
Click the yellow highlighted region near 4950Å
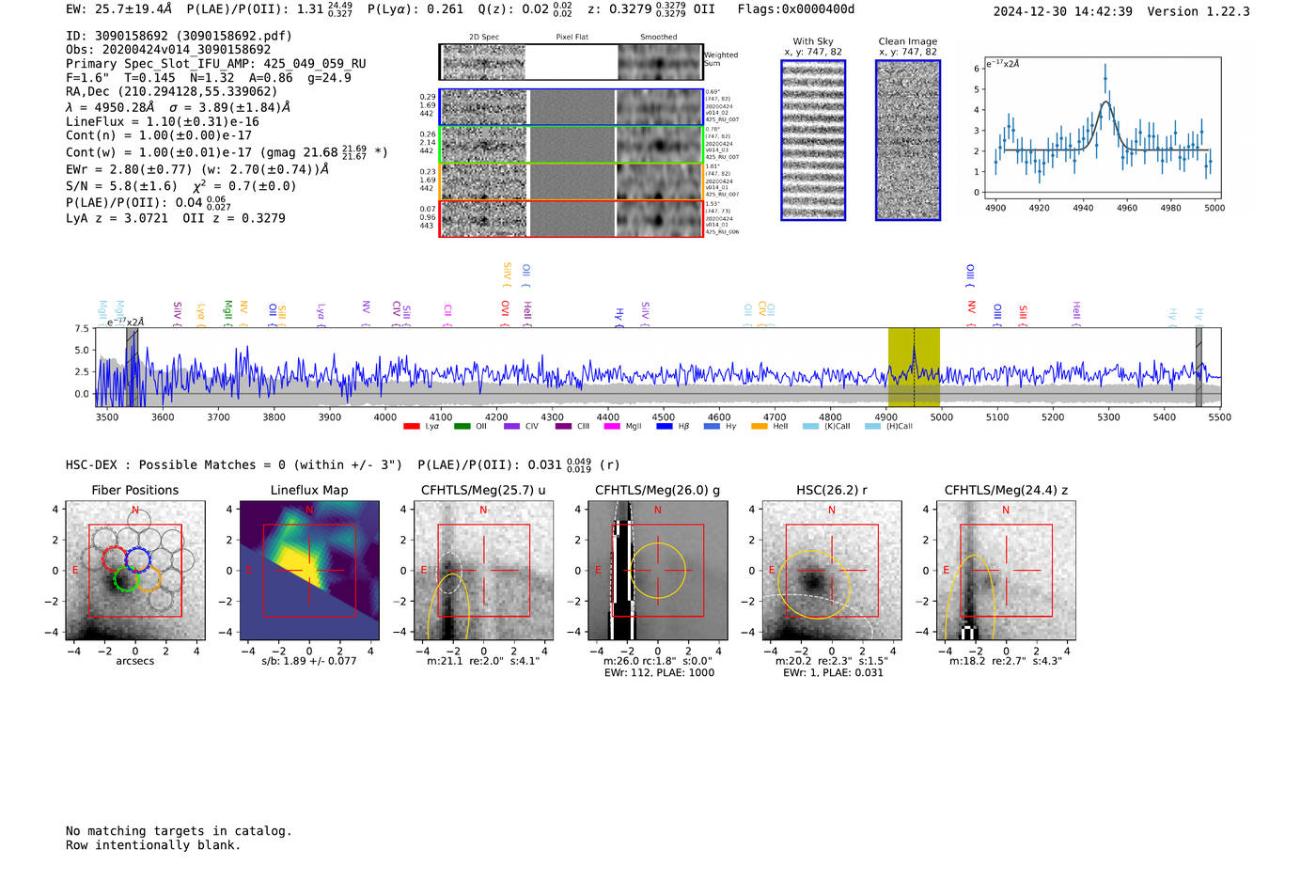point(914,368)
